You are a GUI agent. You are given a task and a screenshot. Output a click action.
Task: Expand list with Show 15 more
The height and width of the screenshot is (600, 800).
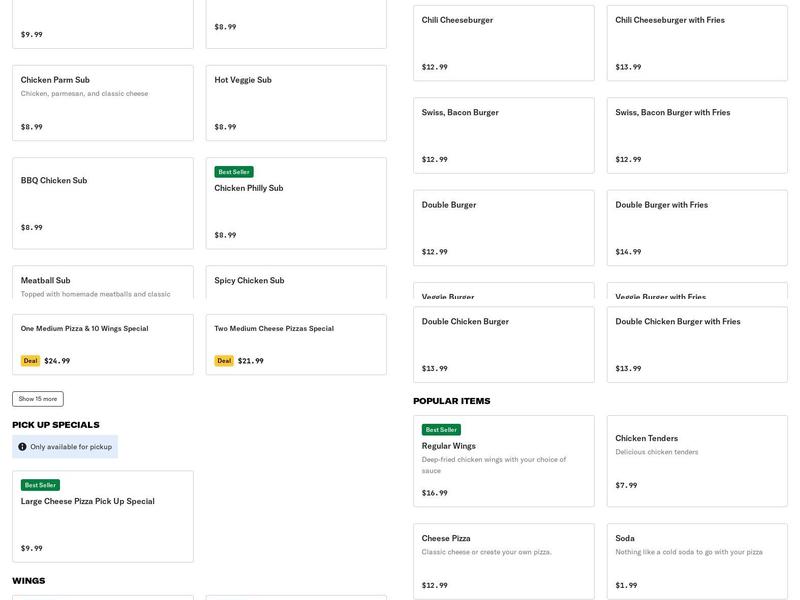coord(38,399)
